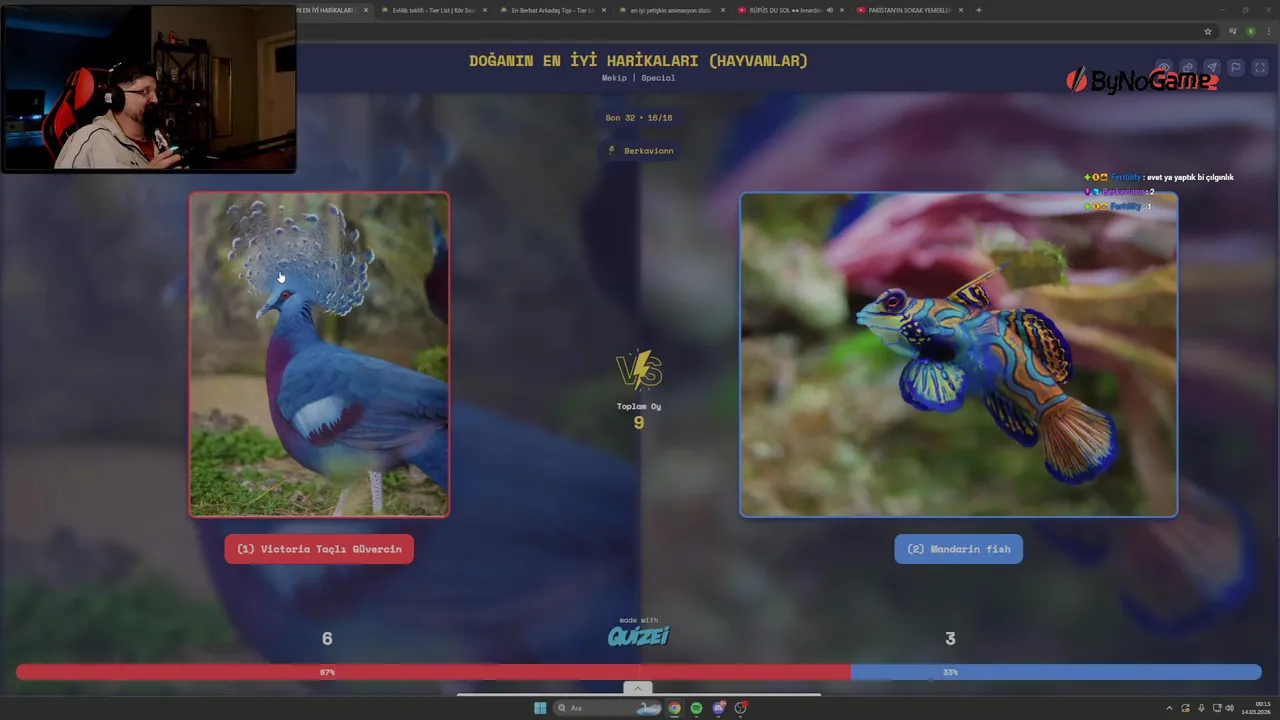Click the blue 33% vote bar
The image size is (1280, 720).
(x=1056, y=672)
